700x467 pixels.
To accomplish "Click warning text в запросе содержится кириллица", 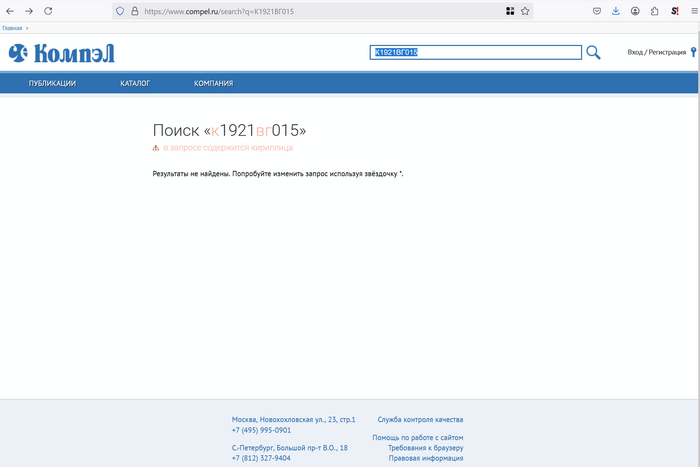I will tap(228, 148).
